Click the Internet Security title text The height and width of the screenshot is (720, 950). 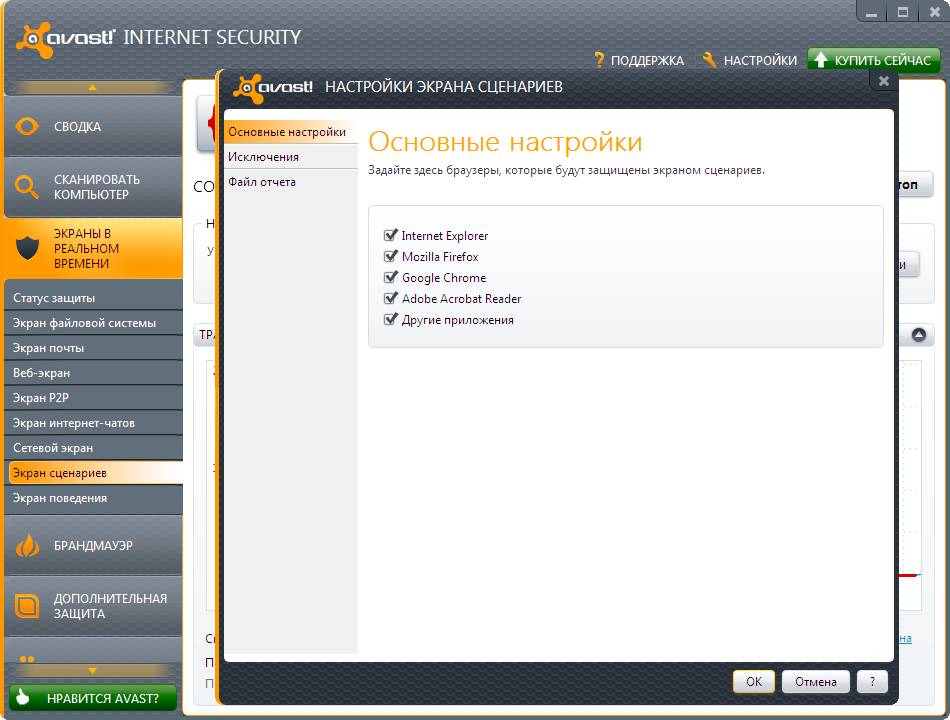[x=212, y=38]
